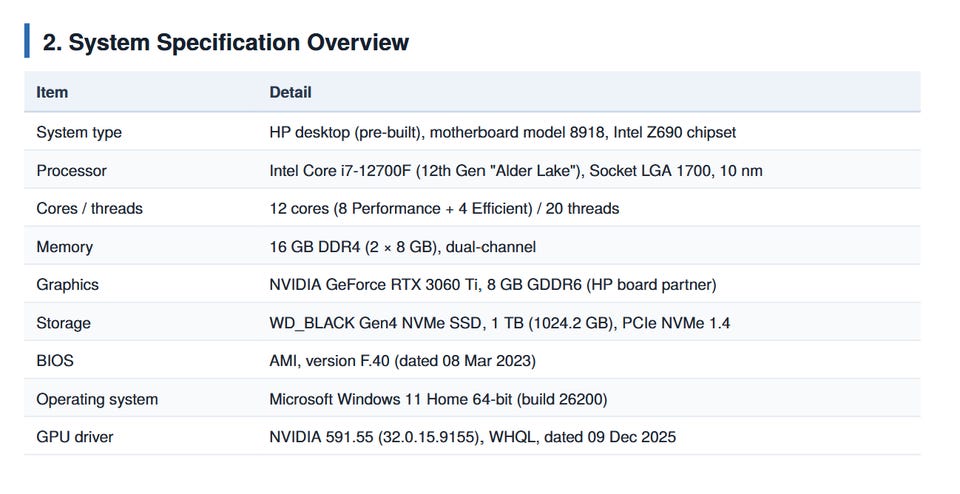This screenshot has height=494, width=960.
Task: Click the System Specification Overview heading
Action: [x=225, y=42]
